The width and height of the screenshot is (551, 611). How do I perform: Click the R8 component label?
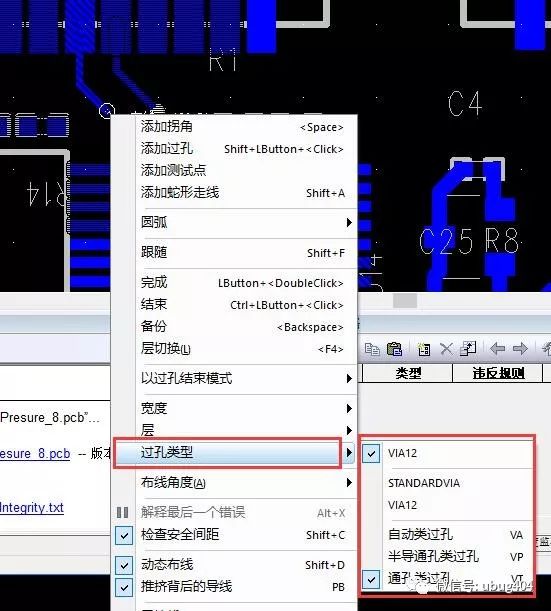[502, 240]
